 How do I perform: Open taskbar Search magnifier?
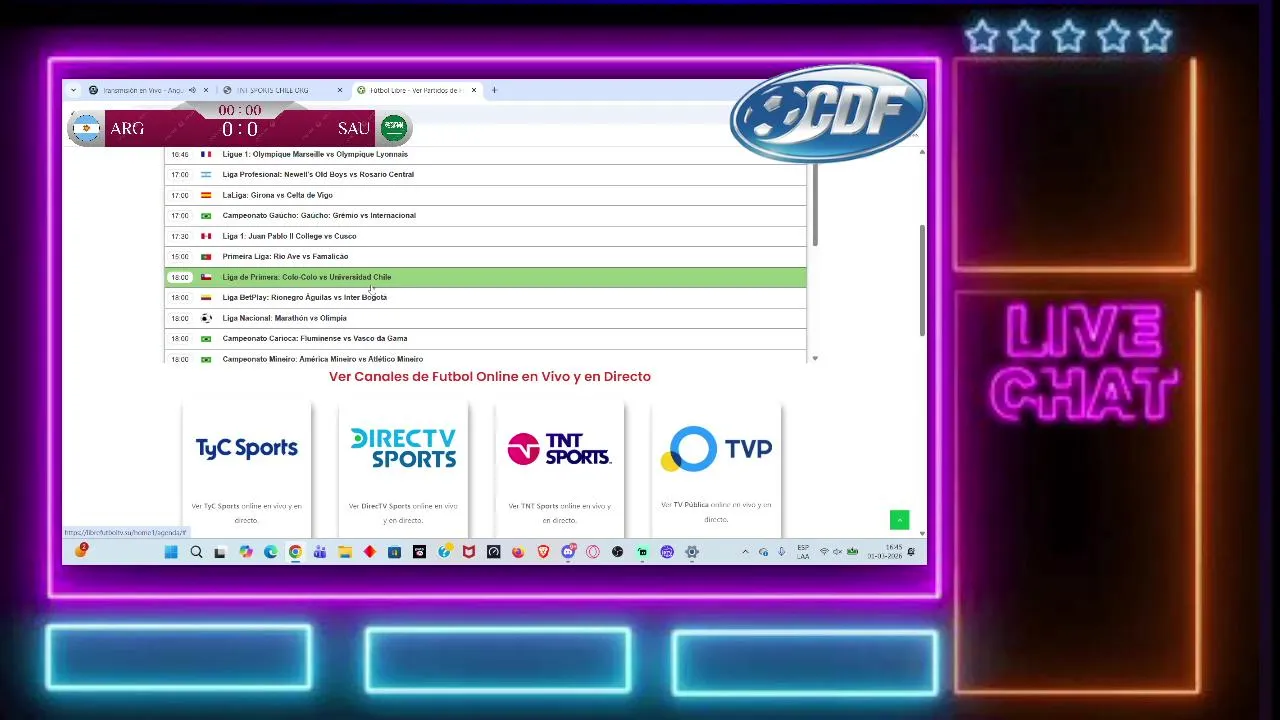coord(196,552)
